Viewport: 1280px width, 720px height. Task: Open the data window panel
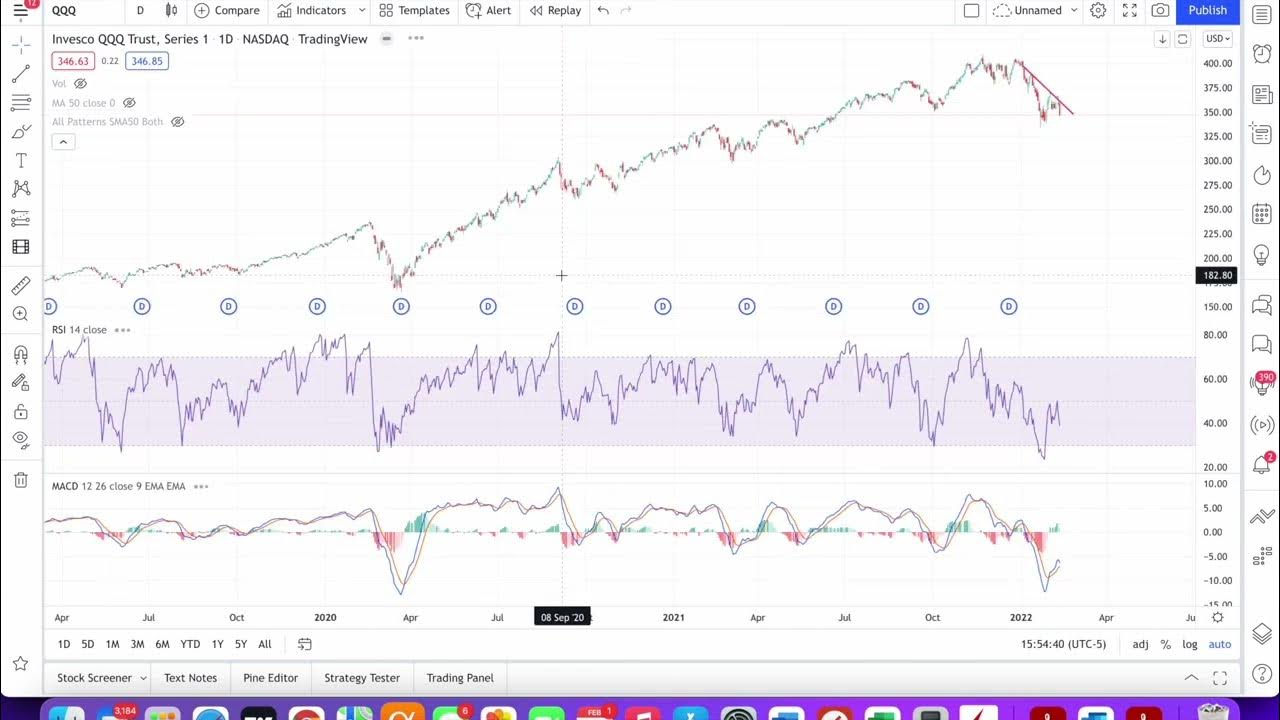pos(1262,135)
